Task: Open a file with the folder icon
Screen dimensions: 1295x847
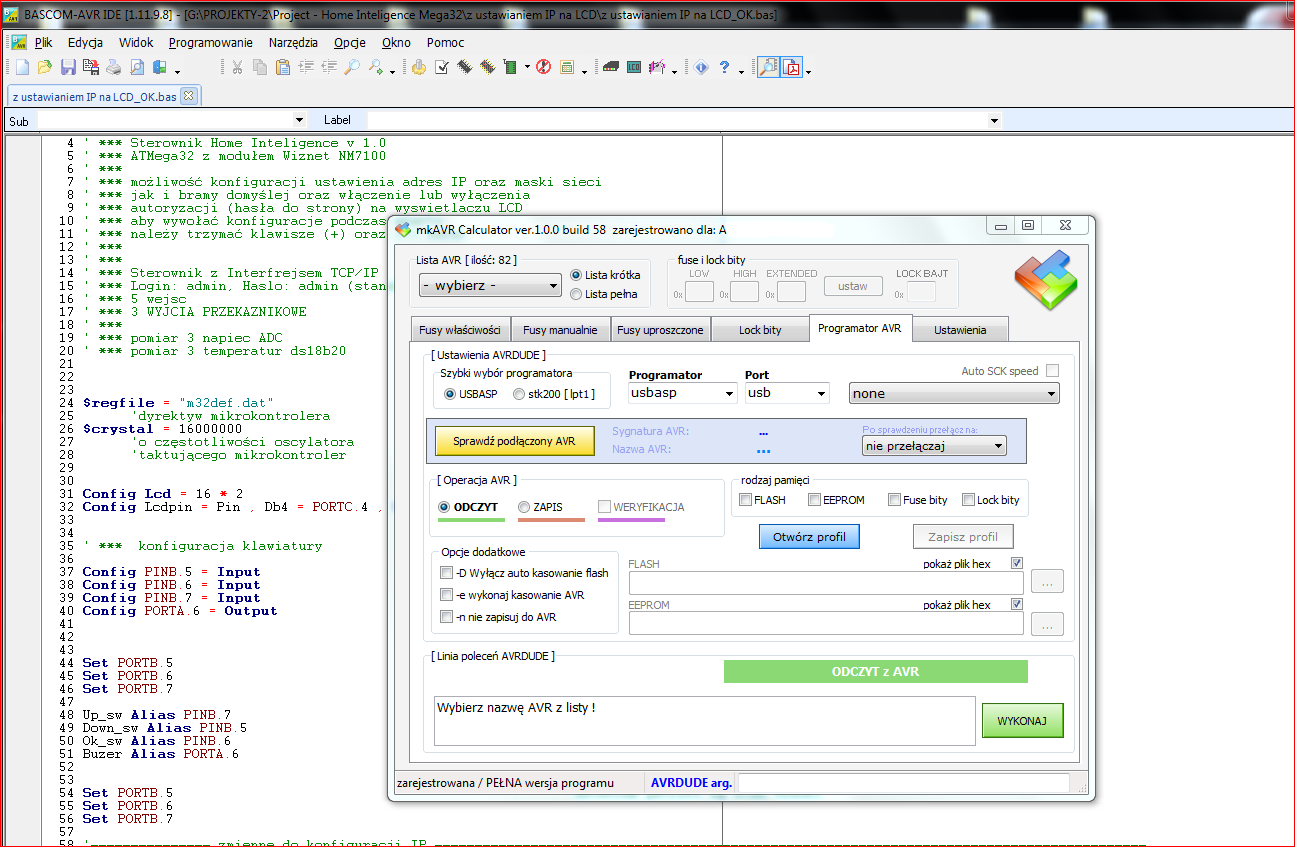Action: (45, 68)
